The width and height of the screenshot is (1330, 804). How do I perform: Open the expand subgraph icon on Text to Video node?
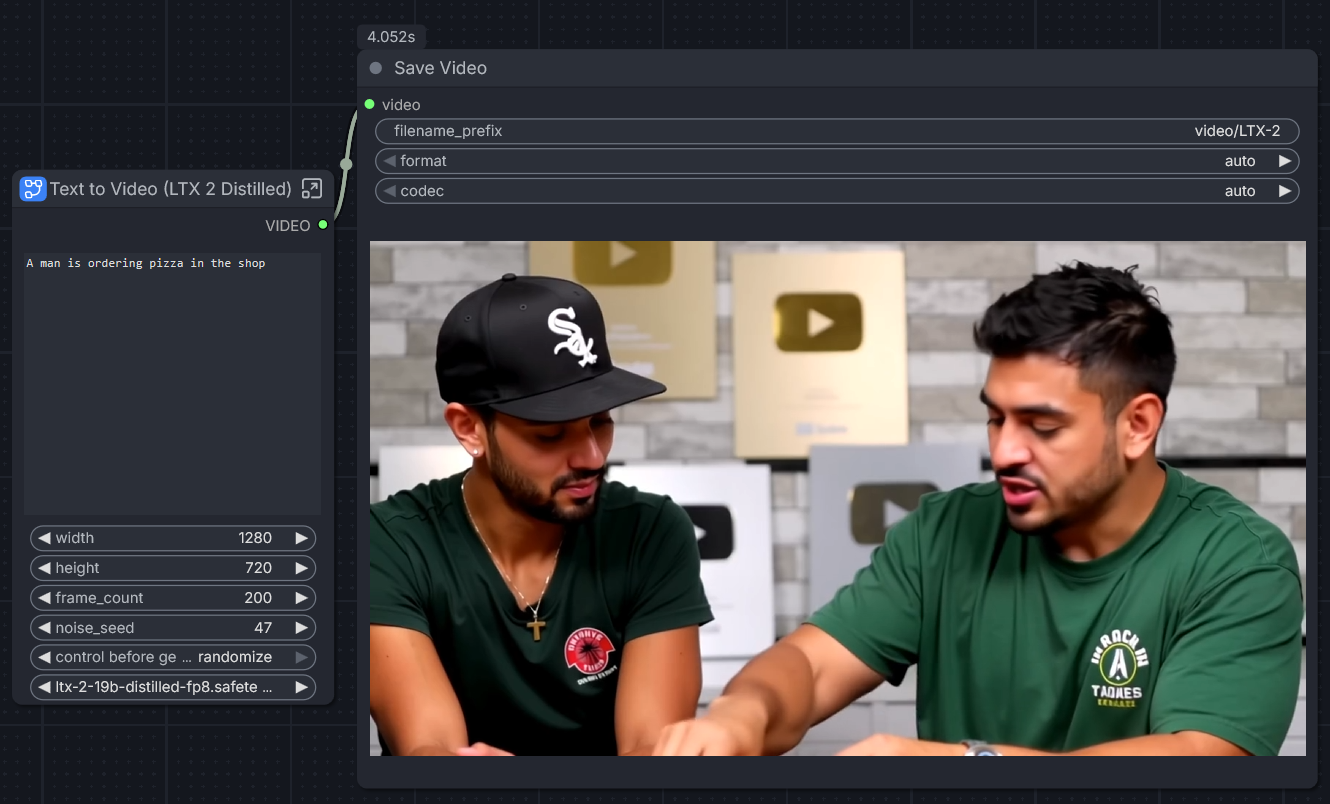coord(312,189)
